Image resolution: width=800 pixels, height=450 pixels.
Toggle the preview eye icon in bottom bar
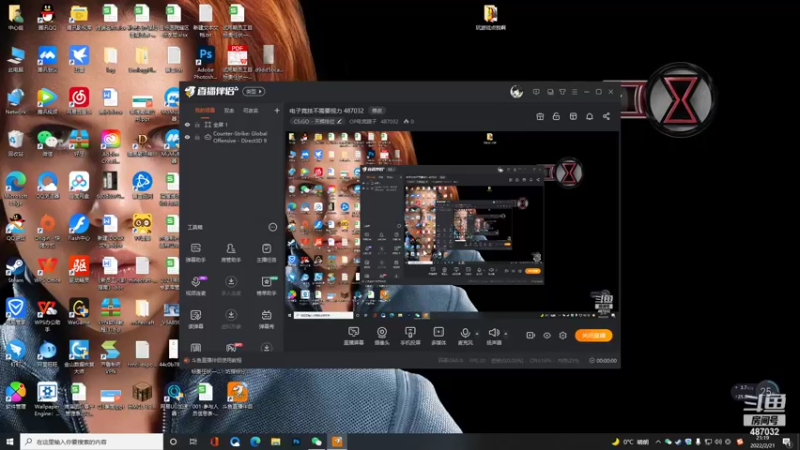[547, 335]
